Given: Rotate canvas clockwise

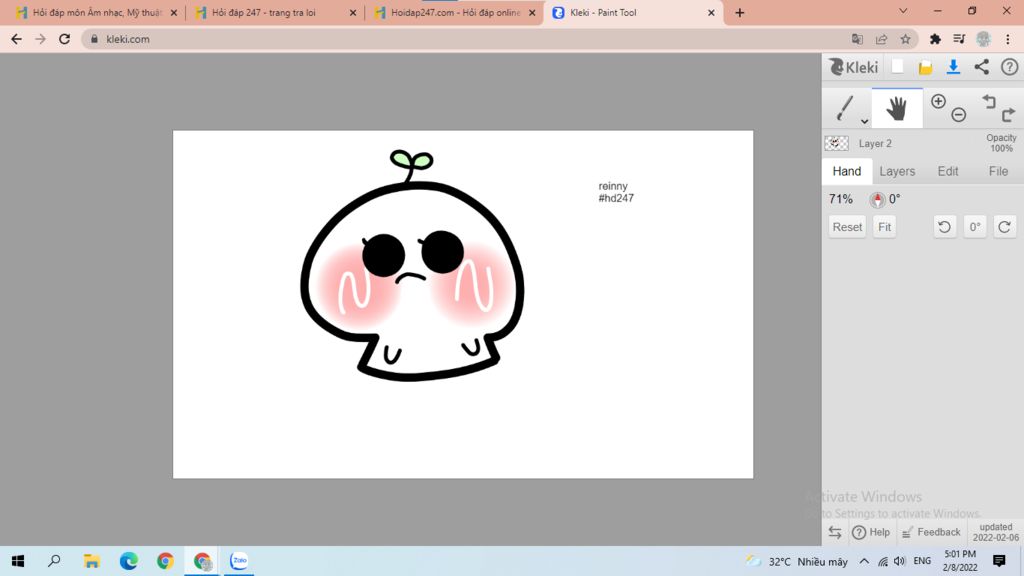Looking at the screenshot, I should point(1004,227).
